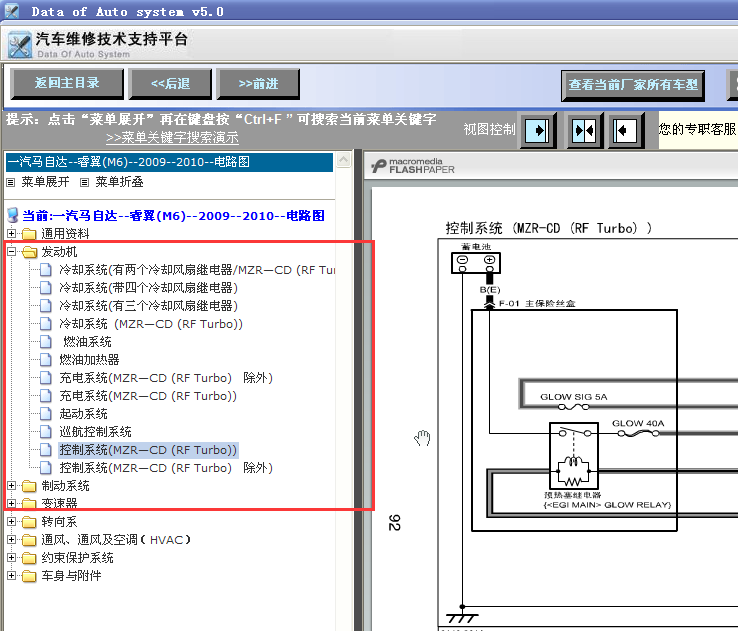Viewport: 738px width, 631px height.
Task: Open 控制系统(MZR-CD (RF Turbo) 除外) document
Action: (x=166, y=468)
